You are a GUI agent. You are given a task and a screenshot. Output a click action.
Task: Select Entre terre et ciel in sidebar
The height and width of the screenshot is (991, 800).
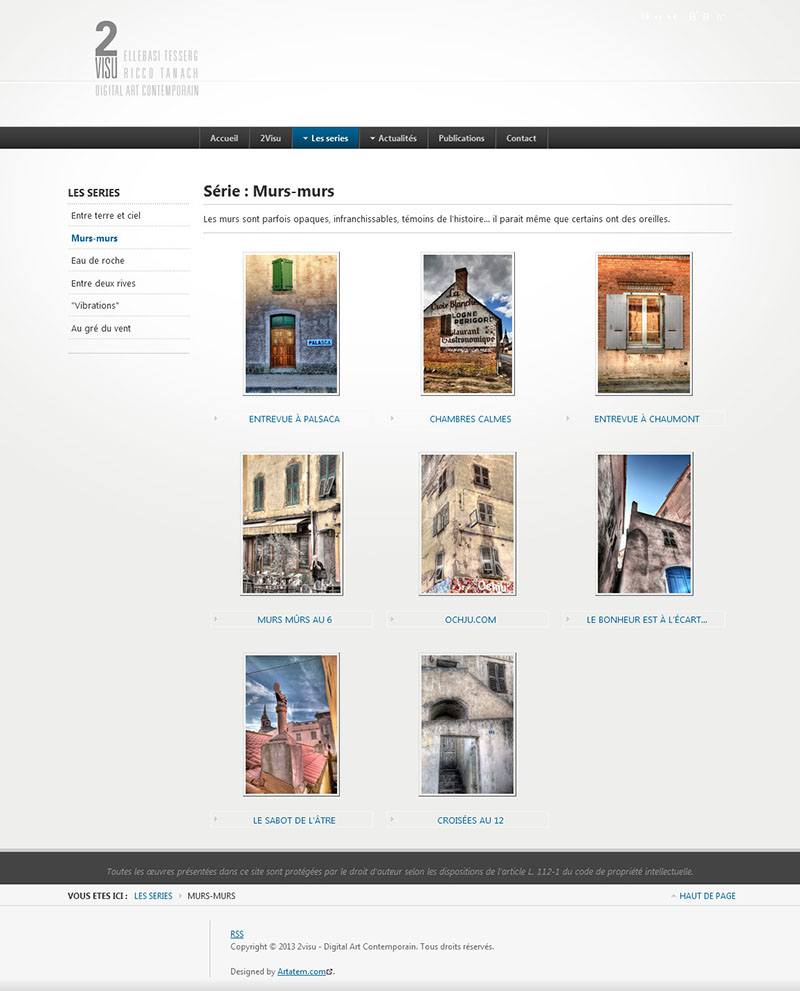pyautogui.click(x=106, y=215)
